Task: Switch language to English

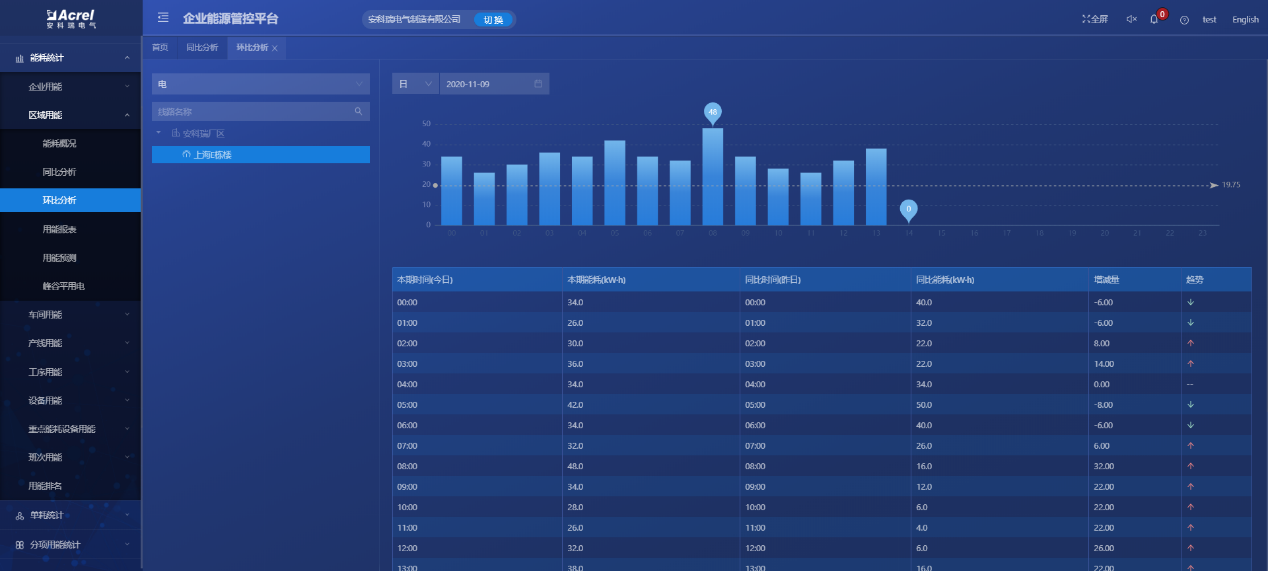Action: click(1245, 19)
